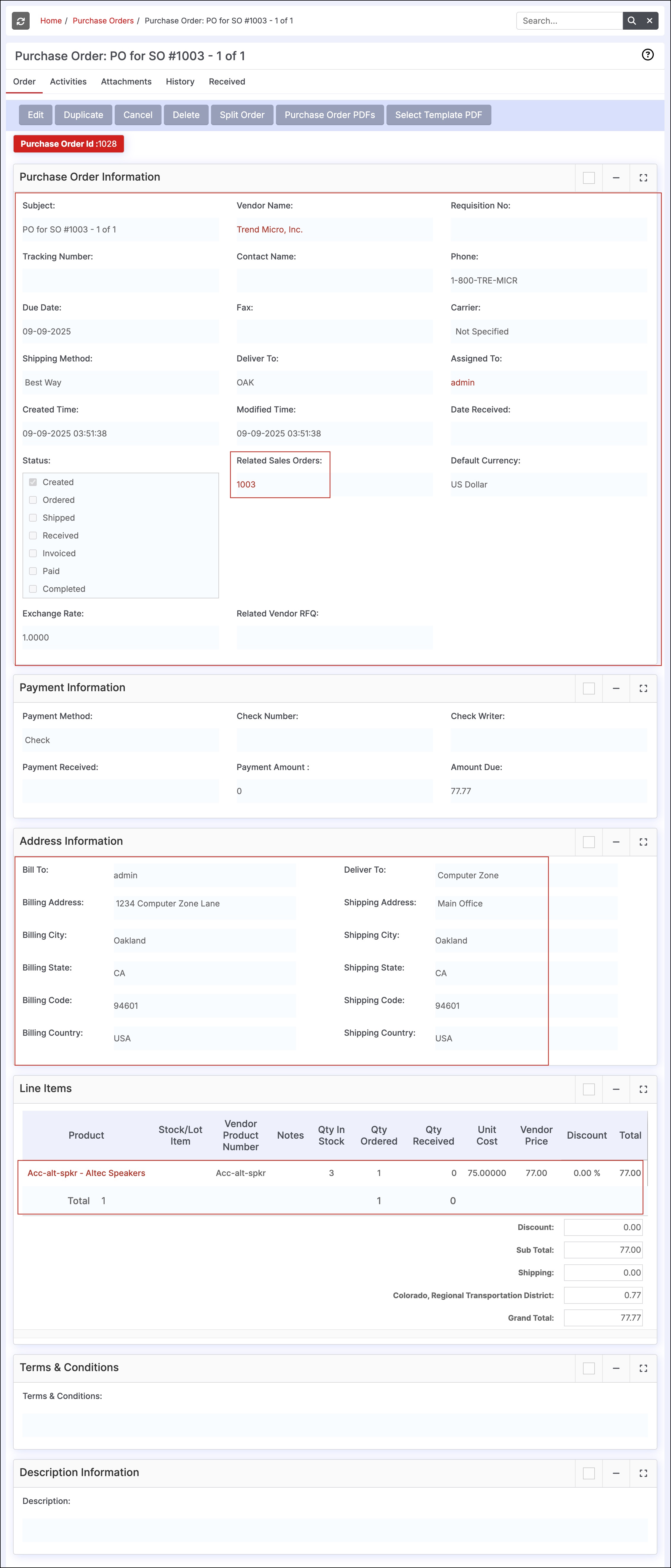The image size is (671, 1568).
Task: Check the Completed status checkbox
Action: (x=33, y=589)
